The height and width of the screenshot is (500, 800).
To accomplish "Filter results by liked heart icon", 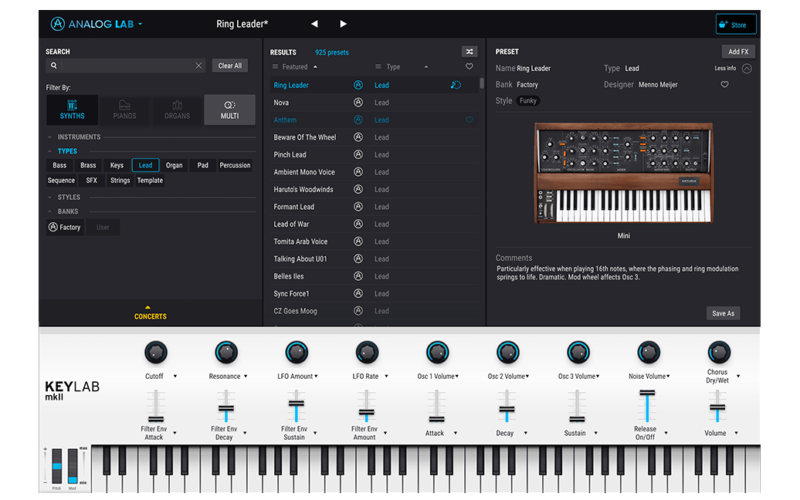I will (x=469, y=66).
